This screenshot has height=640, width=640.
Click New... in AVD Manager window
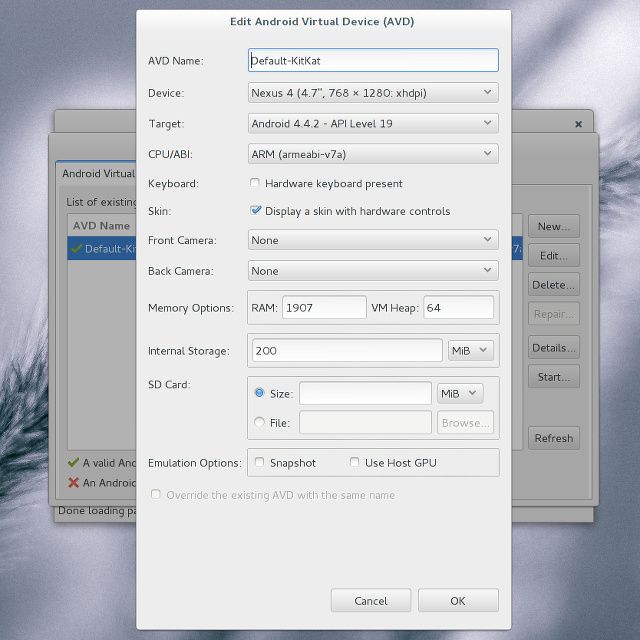[x=553, y=226]
